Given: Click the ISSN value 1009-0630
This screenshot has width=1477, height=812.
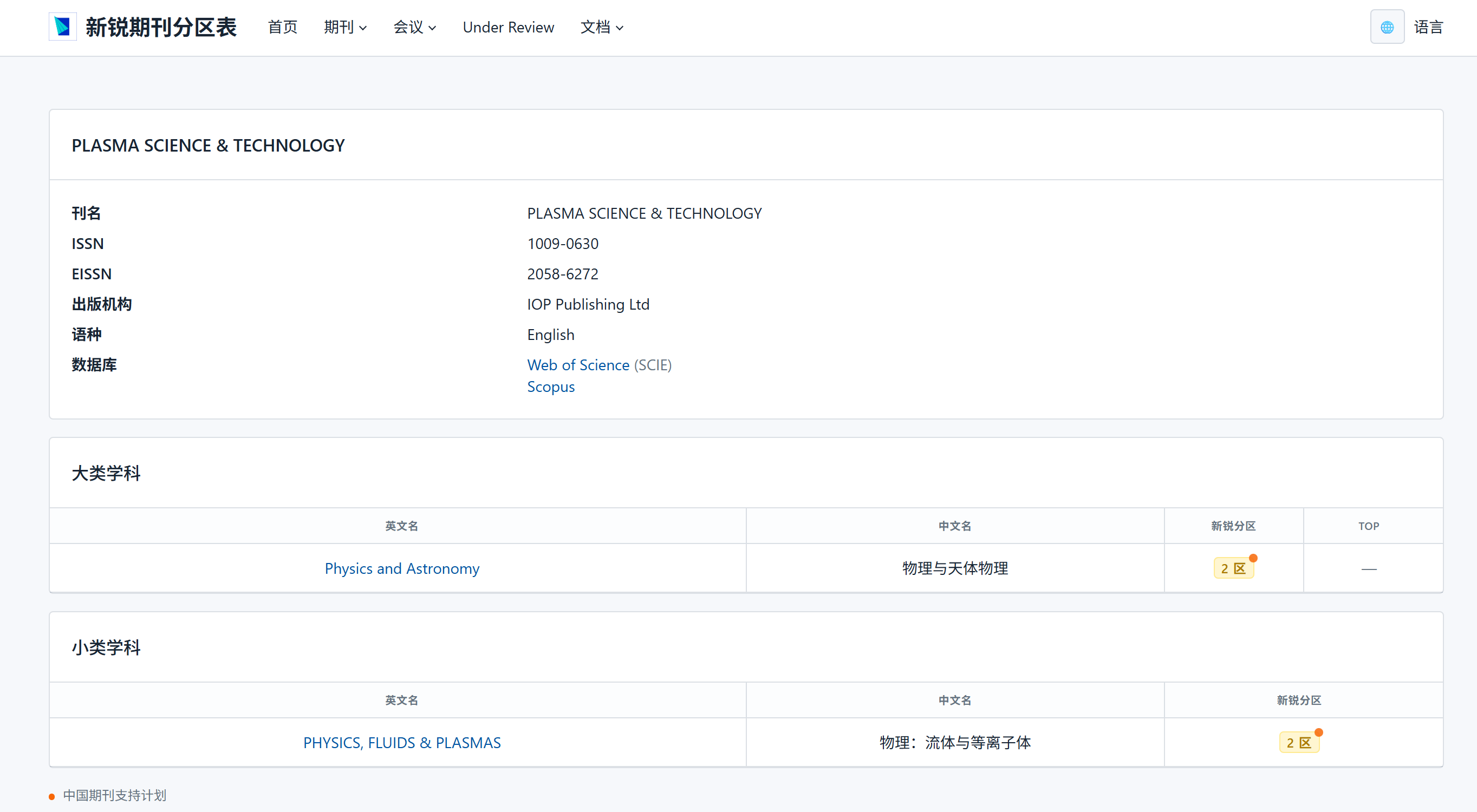Looking at the screenshot, I should pos(563,244).
